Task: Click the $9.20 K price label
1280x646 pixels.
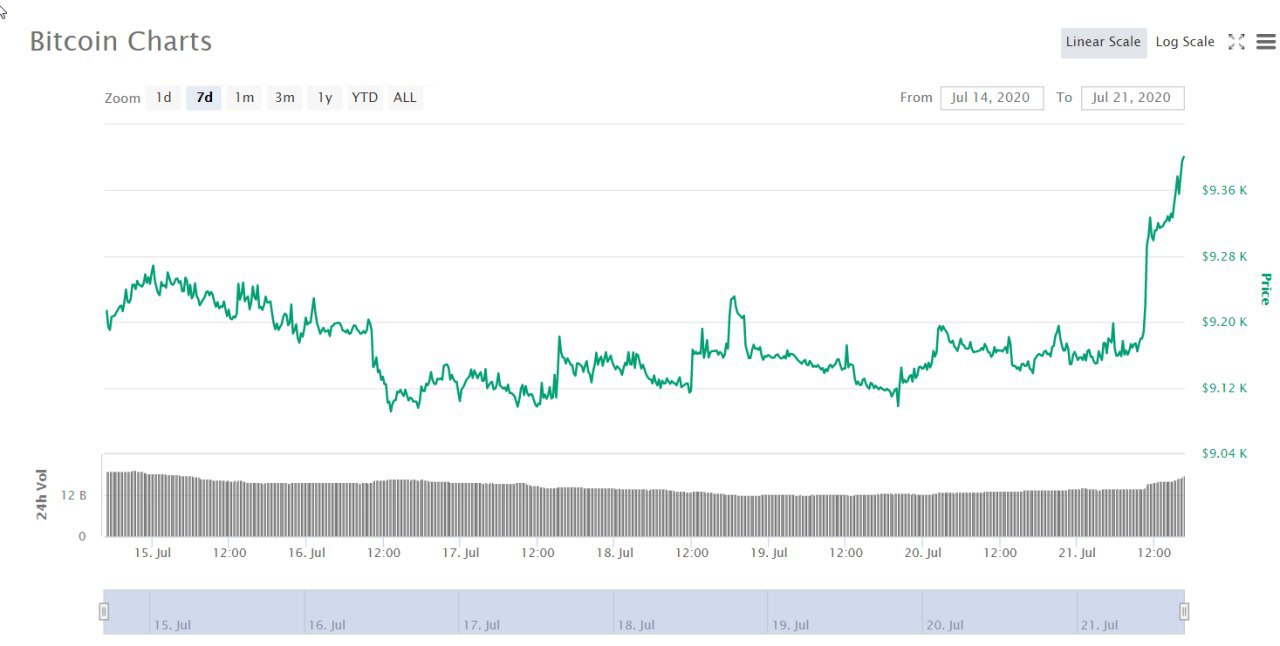Action: click(1224, 322)
